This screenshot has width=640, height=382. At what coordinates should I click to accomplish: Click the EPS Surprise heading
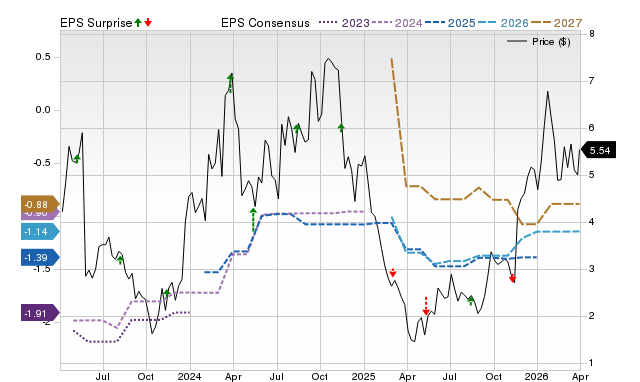pos(96,23)
